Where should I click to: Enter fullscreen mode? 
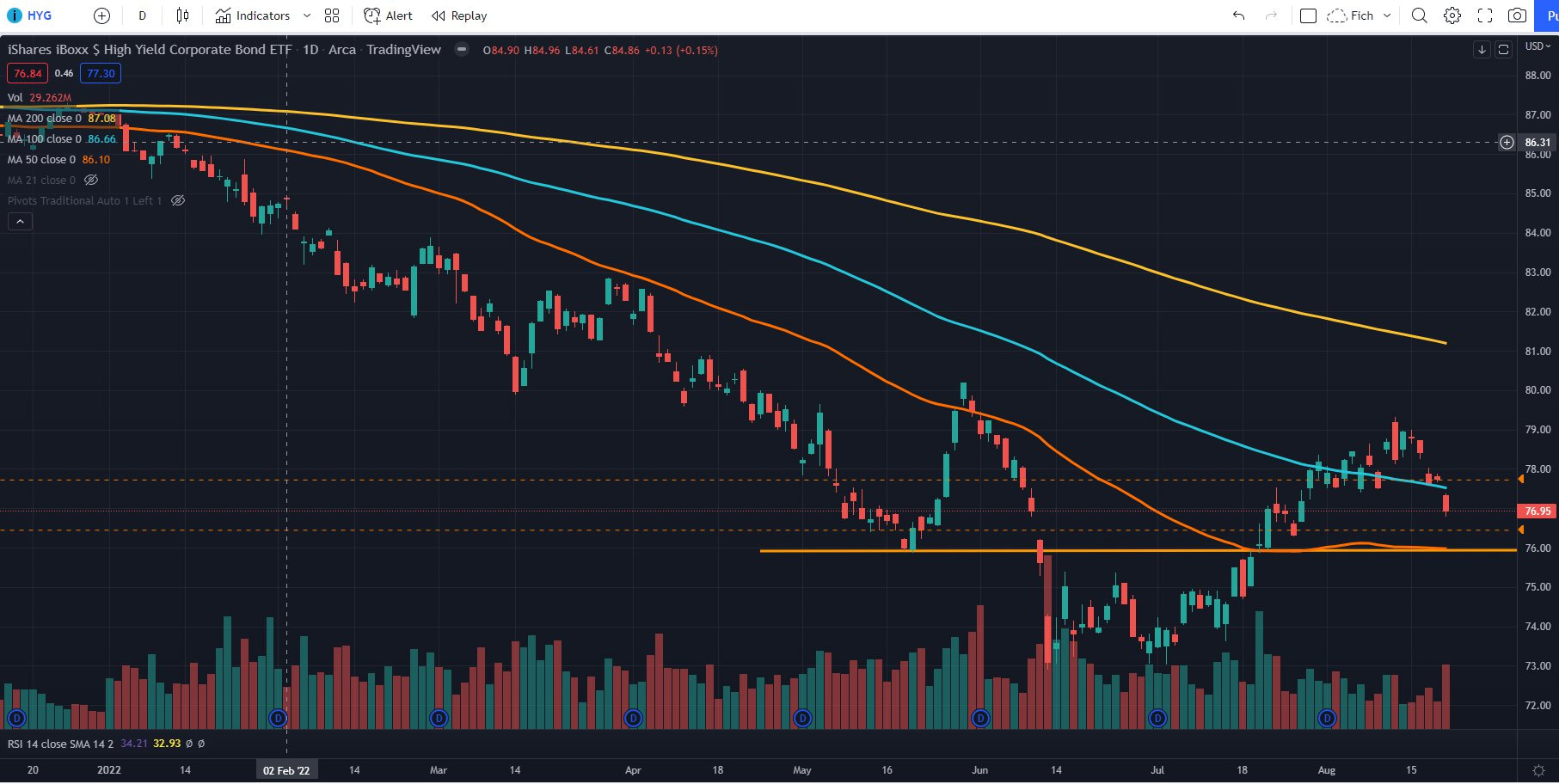1485,15
